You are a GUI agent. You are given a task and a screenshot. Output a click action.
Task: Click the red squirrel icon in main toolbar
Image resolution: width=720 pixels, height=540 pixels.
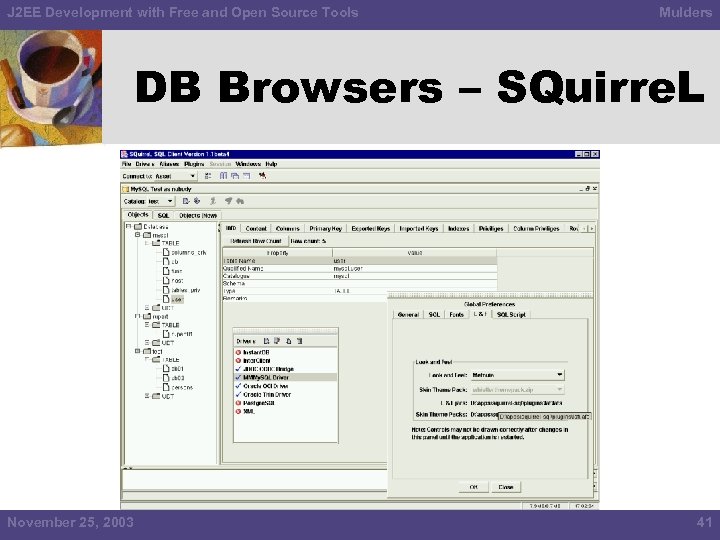click(x=262, y=176)
